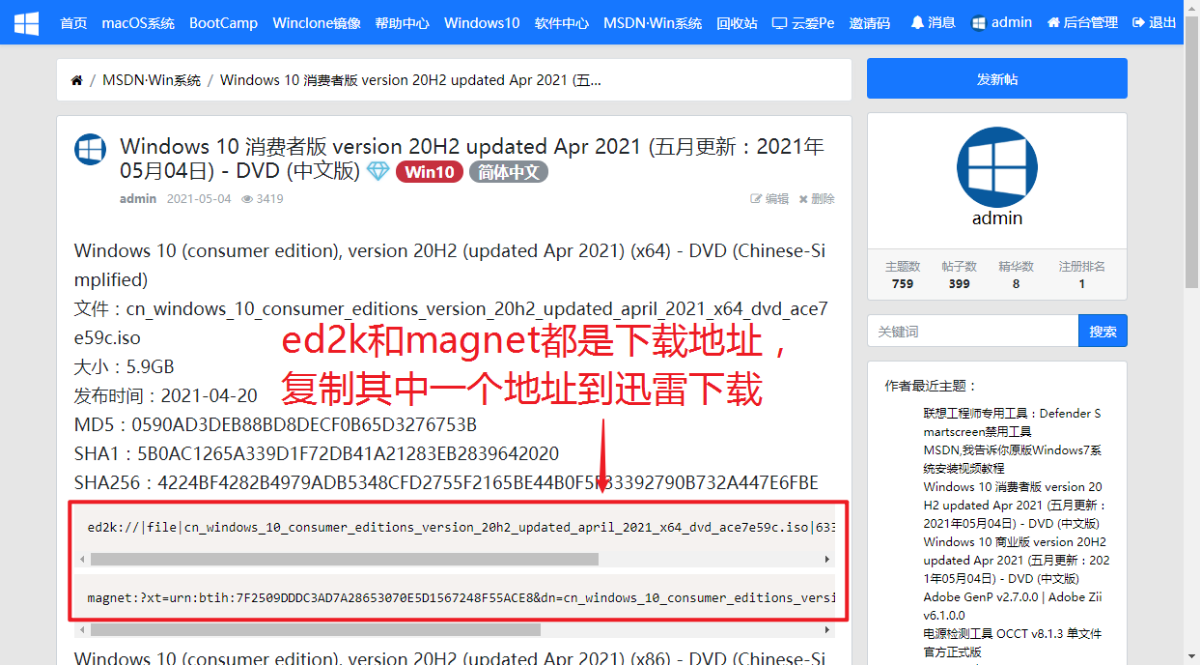Open 云签Pe cloud menu item
This screenshot has height=665, width=1200.
tap(803, 22)
